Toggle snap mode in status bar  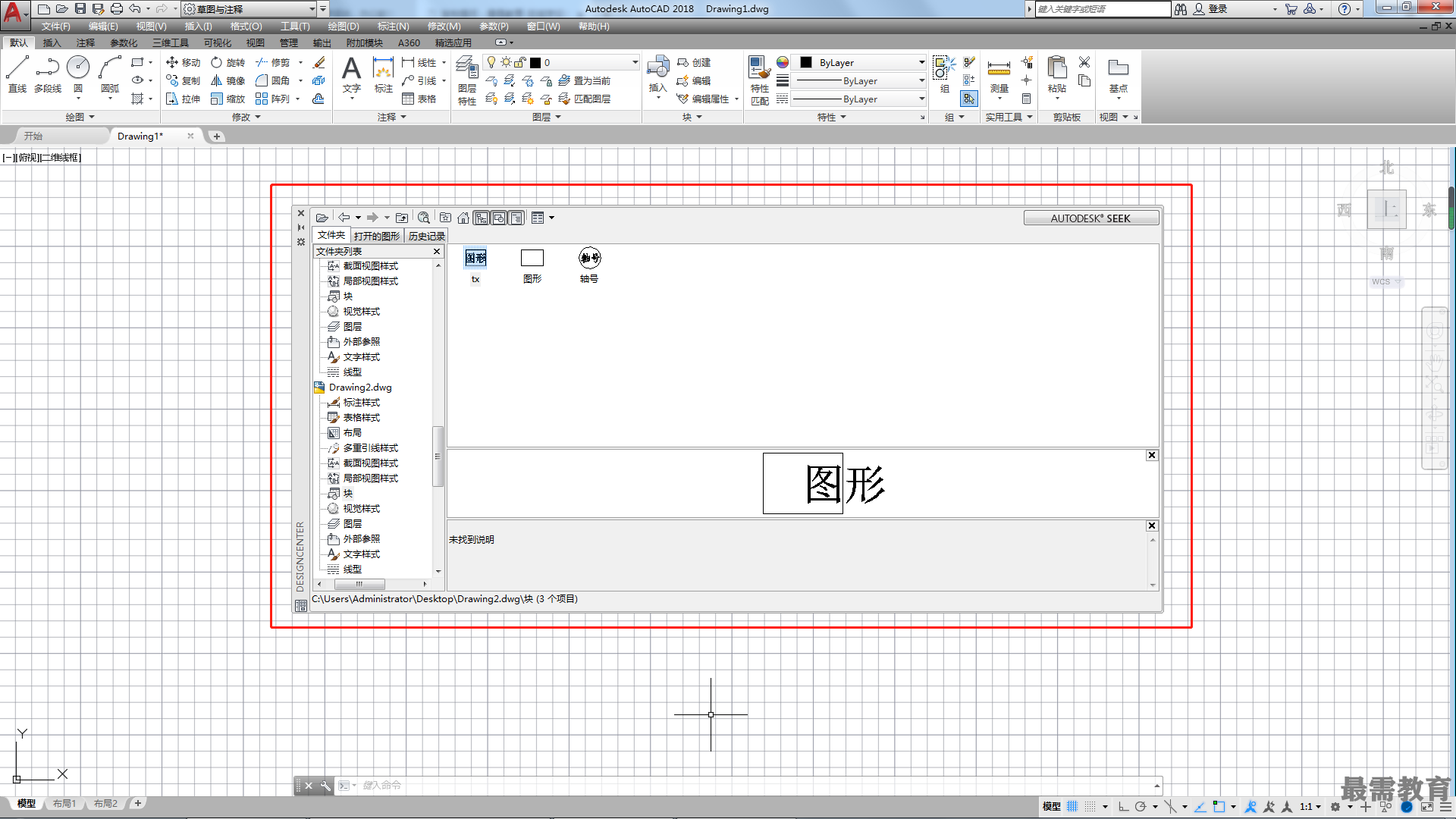(1090, 807)
